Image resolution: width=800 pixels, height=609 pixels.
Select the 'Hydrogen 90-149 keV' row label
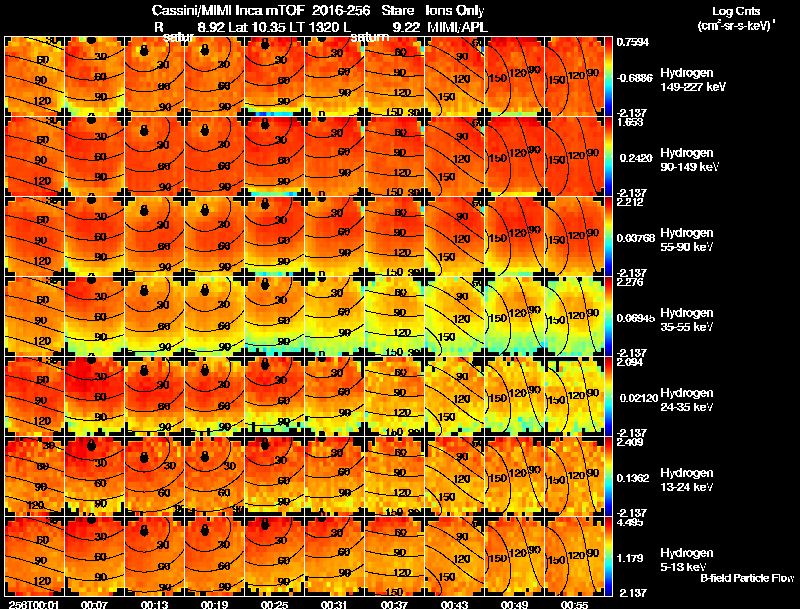click(x=689, y=160)
